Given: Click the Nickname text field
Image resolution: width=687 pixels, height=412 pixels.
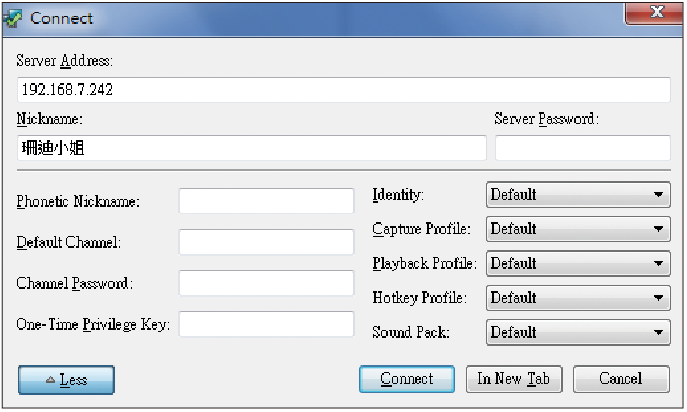Looking at the screenshot, I should pos(251,148).
